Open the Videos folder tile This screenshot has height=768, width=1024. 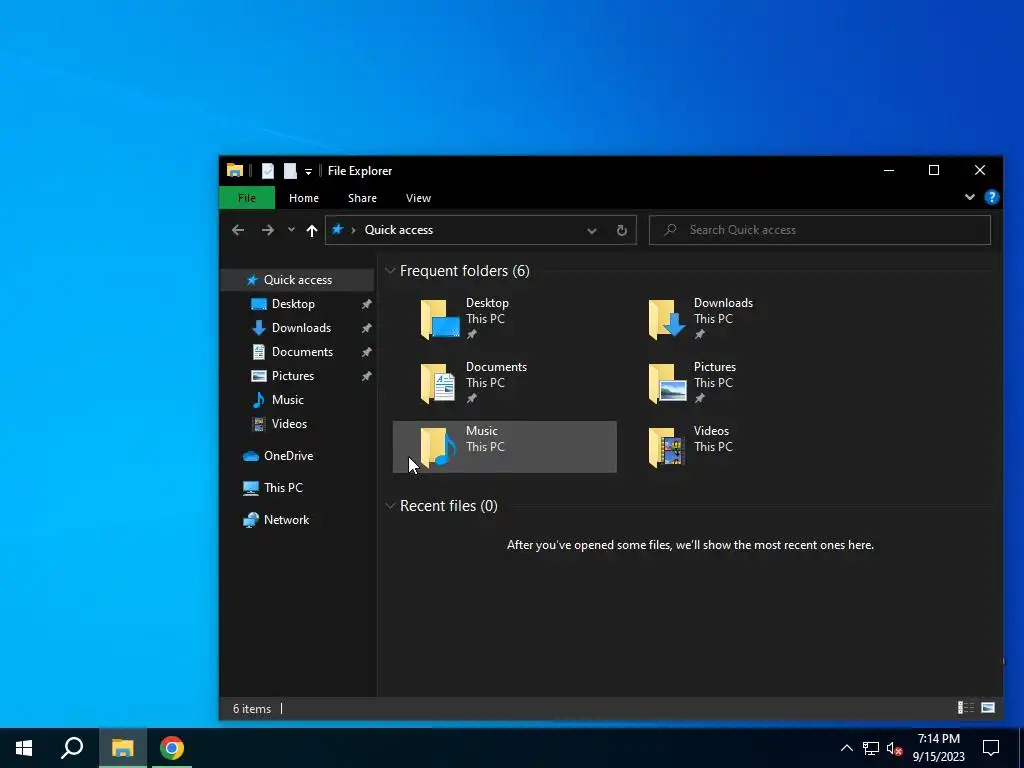tap(732, 447)
